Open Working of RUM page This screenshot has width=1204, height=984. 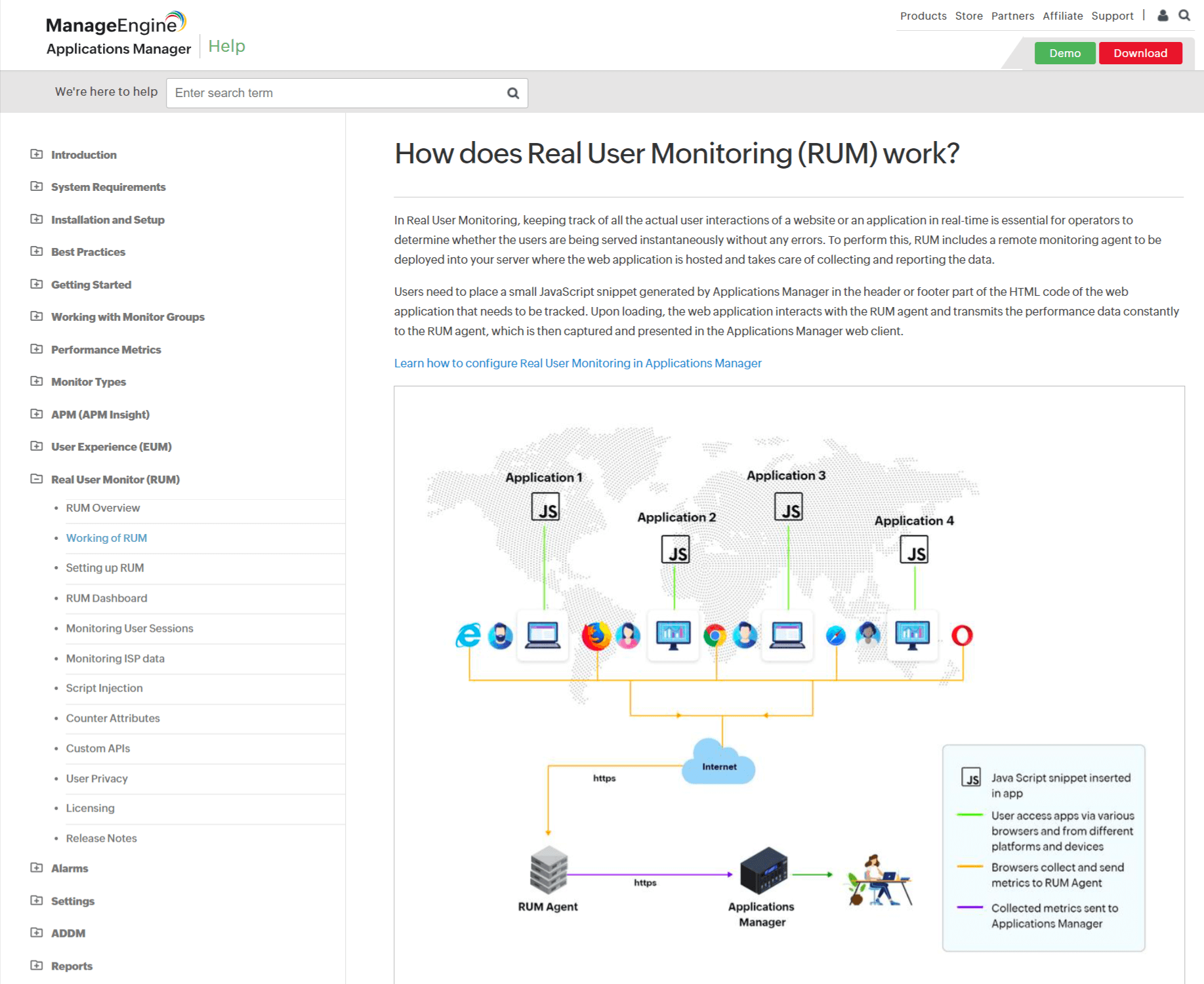tap(106, 538)
